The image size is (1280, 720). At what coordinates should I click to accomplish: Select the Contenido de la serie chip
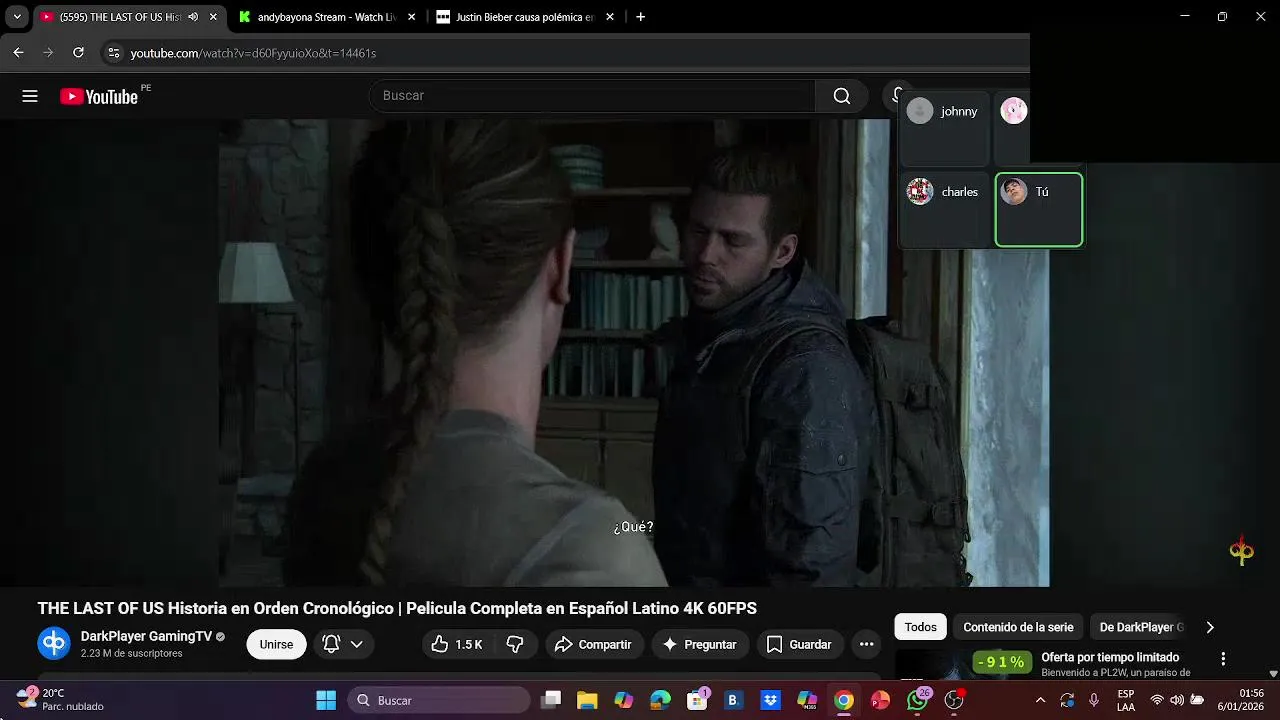point(1018,627)
